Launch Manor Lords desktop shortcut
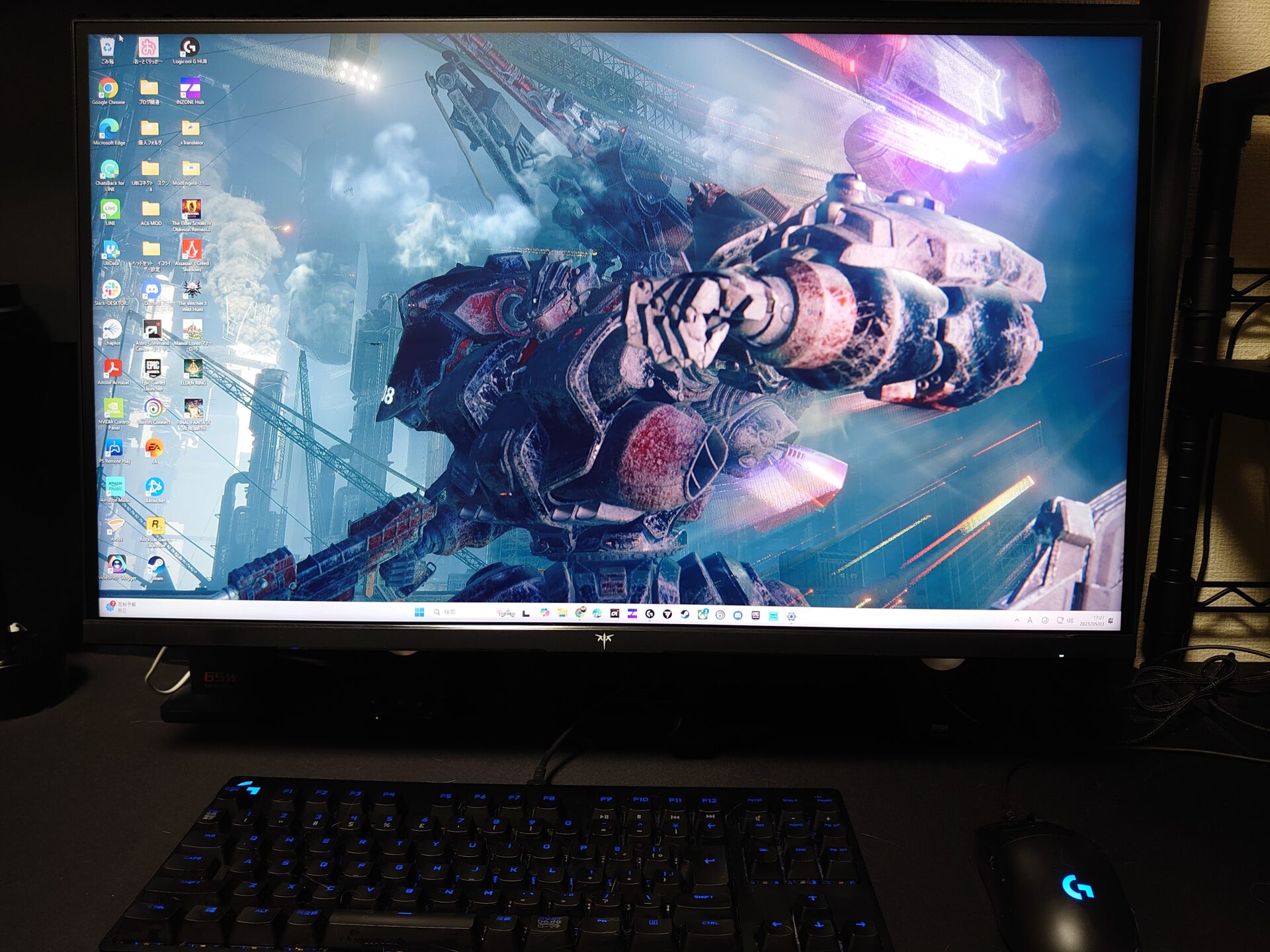 tap(192, 335)
